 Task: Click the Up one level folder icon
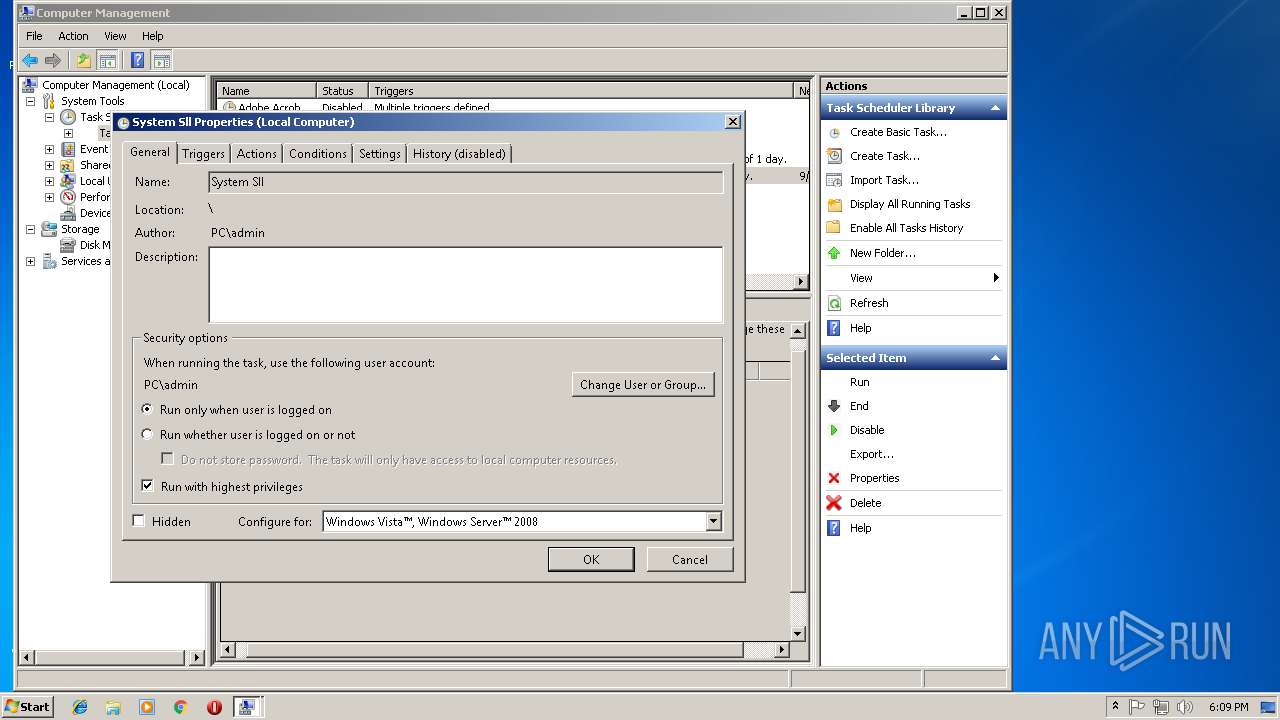pyautogui.click(x=84, y=61)
